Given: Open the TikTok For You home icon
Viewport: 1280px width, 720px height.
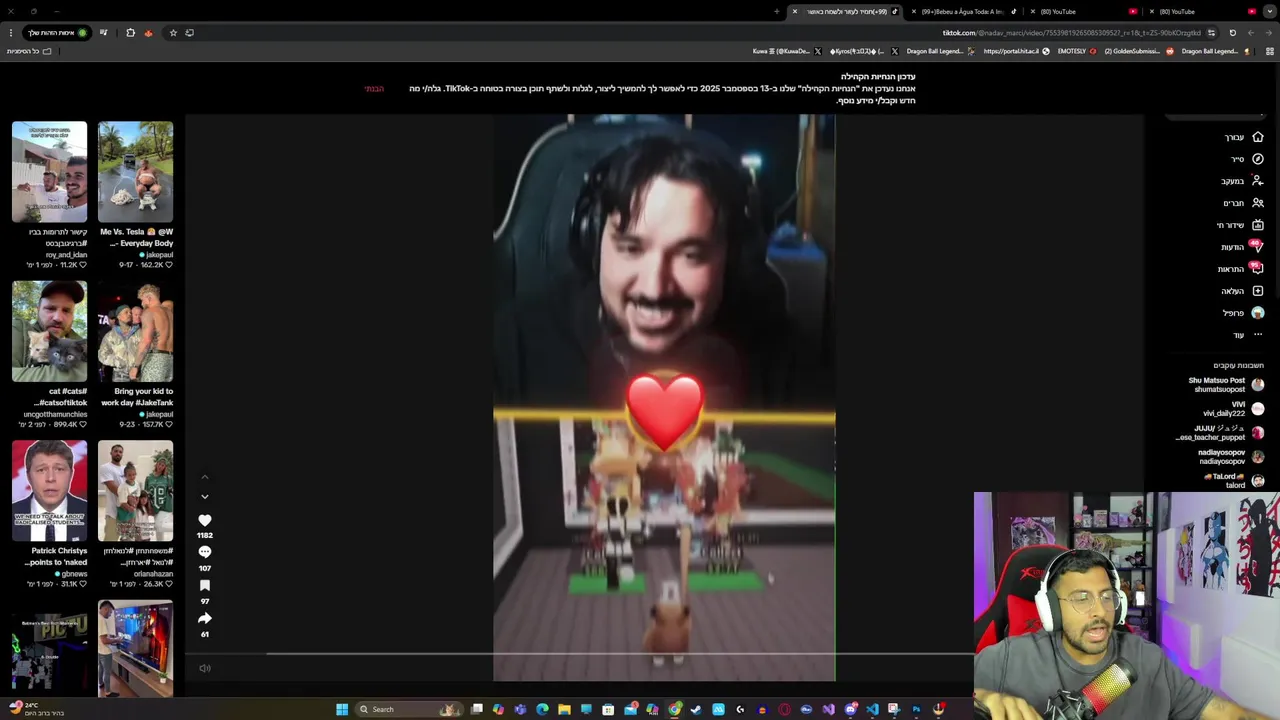Looking at the screenshot, I should (x=1257, y=137).
